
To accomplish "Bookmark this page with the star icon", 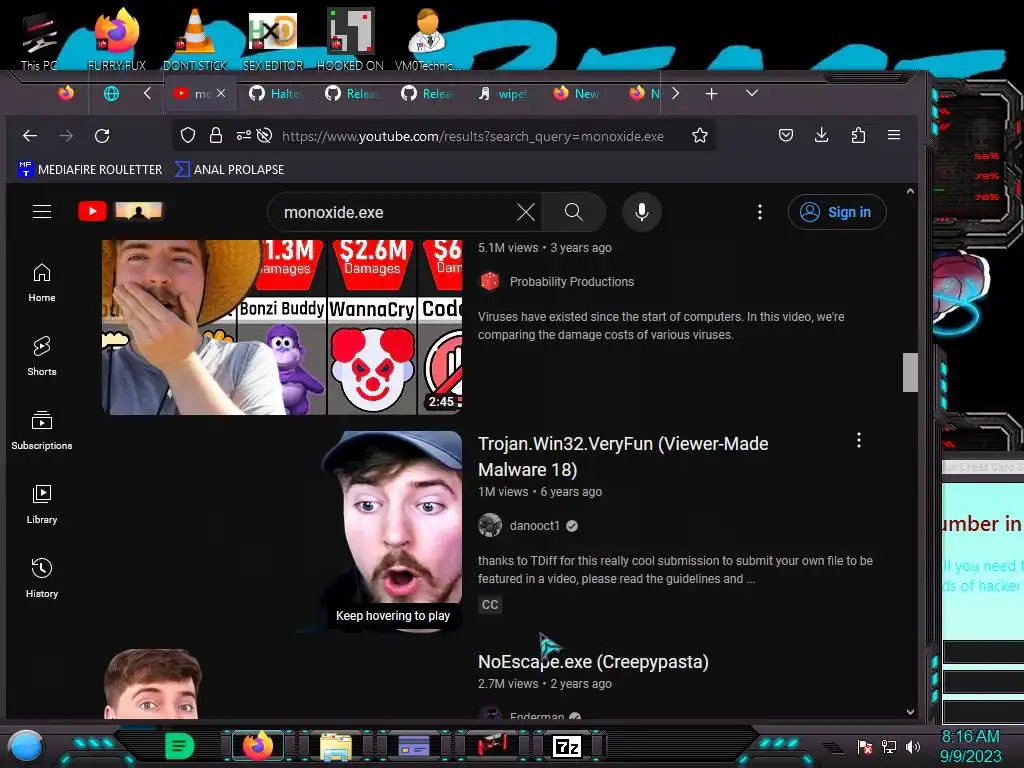I will [x=700, y=135].
